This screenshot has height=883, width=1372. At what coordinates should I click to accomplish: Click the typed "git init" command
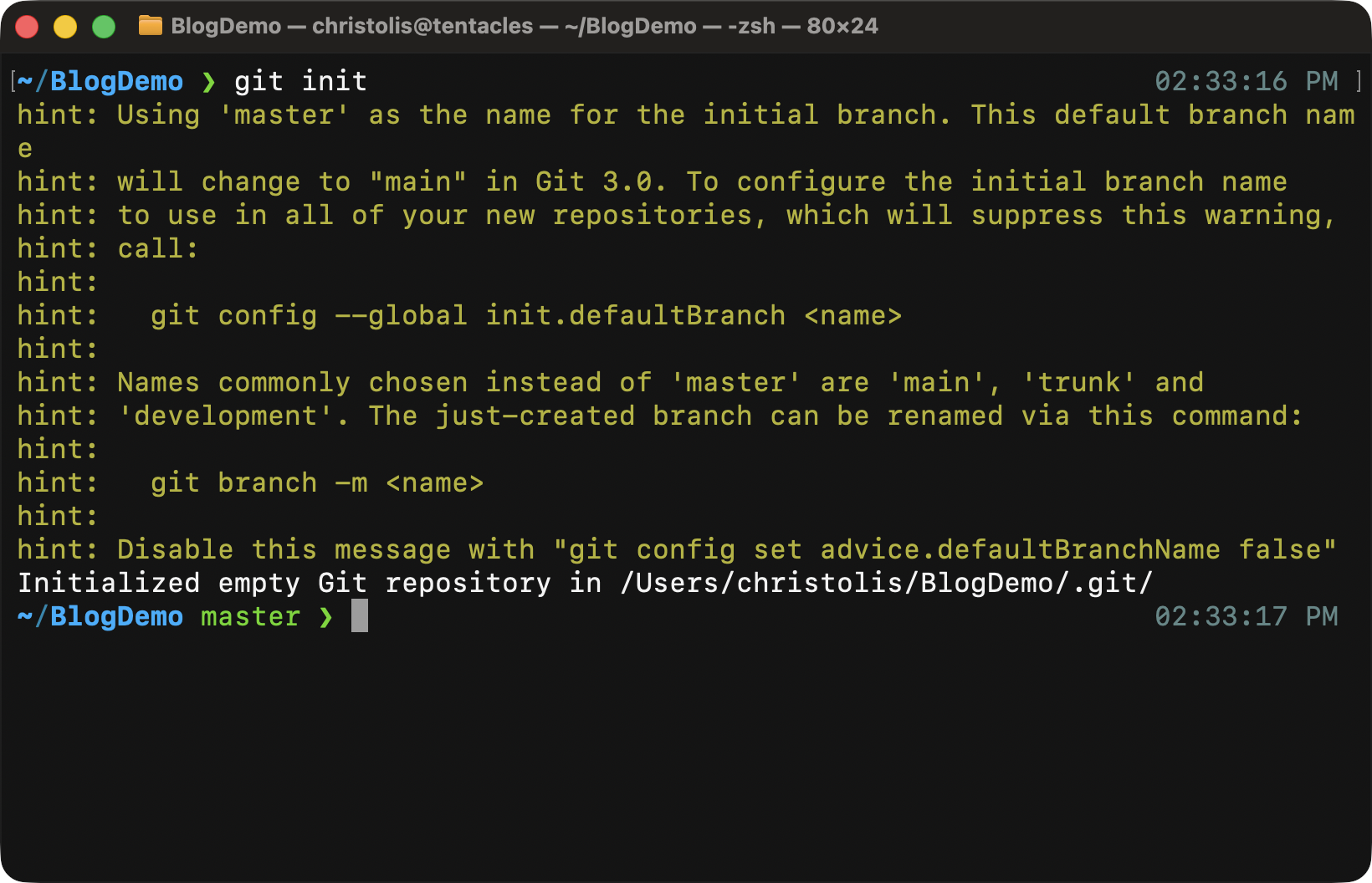300,81
